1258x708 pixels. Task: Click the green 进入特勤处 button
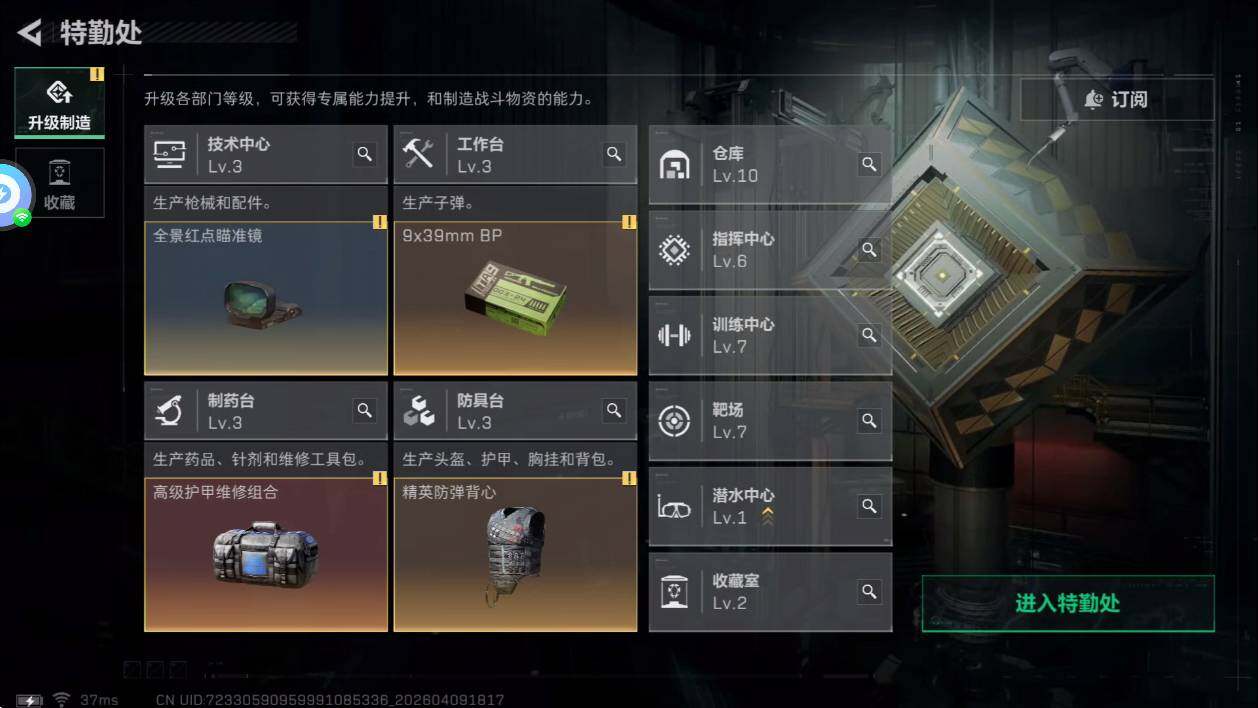pos(1068,603)
